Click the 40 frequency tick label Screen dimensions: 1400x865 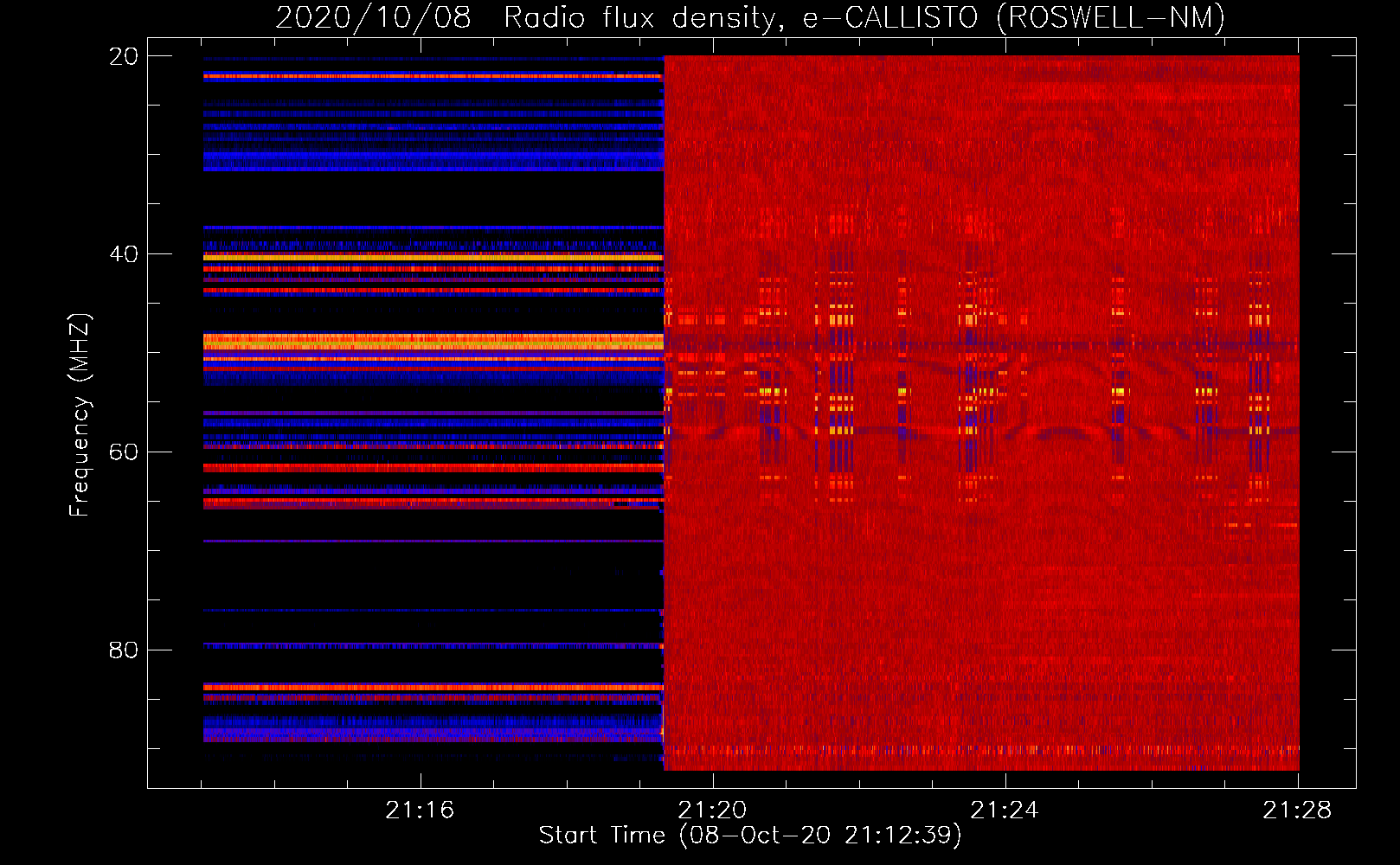click(x=123, y=254)
